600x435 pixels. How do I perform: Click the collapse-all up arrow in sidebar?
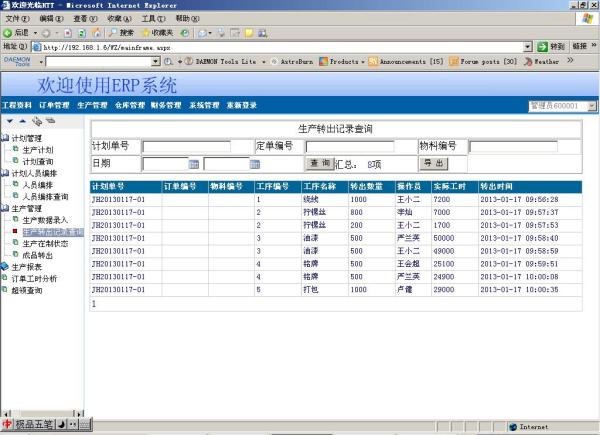click(x=22, y=121)
